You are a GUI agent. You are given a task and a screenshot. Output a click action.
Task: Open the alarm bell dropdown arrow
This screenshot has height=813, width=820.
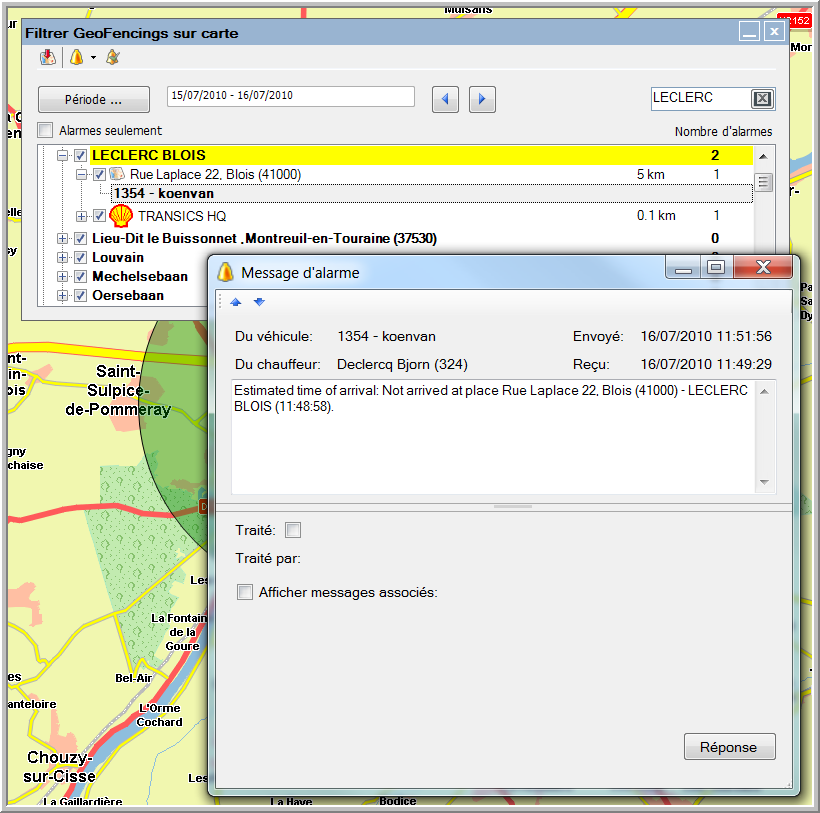(93, 58)
